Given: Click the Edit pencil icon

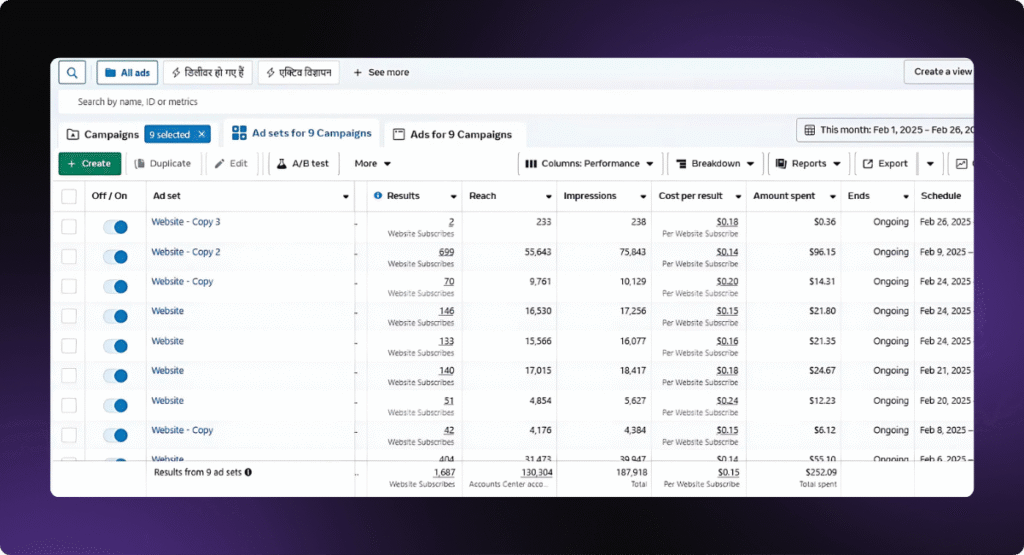Looking at the screenshot, I should pyautogui.click(x=220, y=163).
